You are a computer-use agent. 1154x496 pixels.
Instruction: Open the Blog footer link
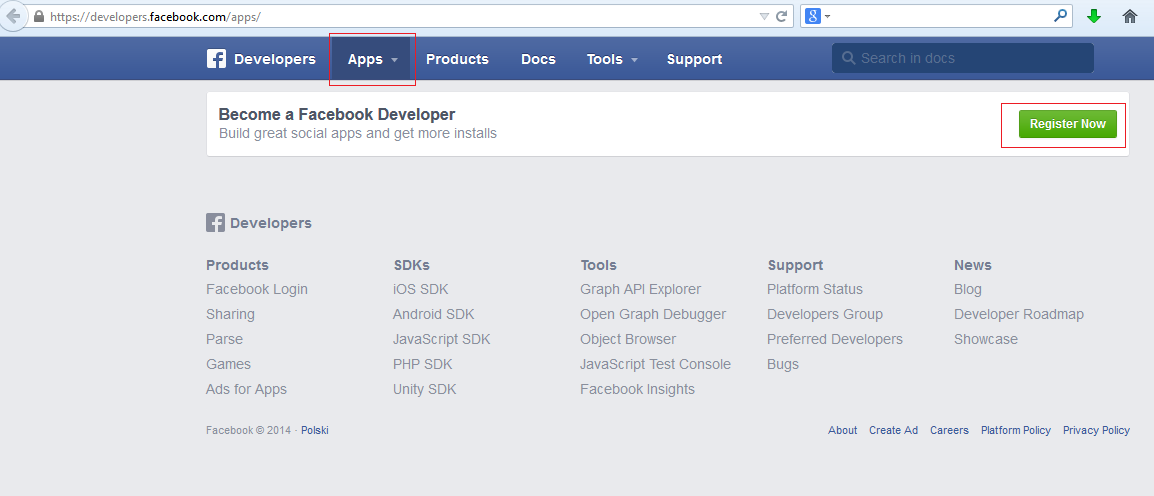[x=968, y=289]
